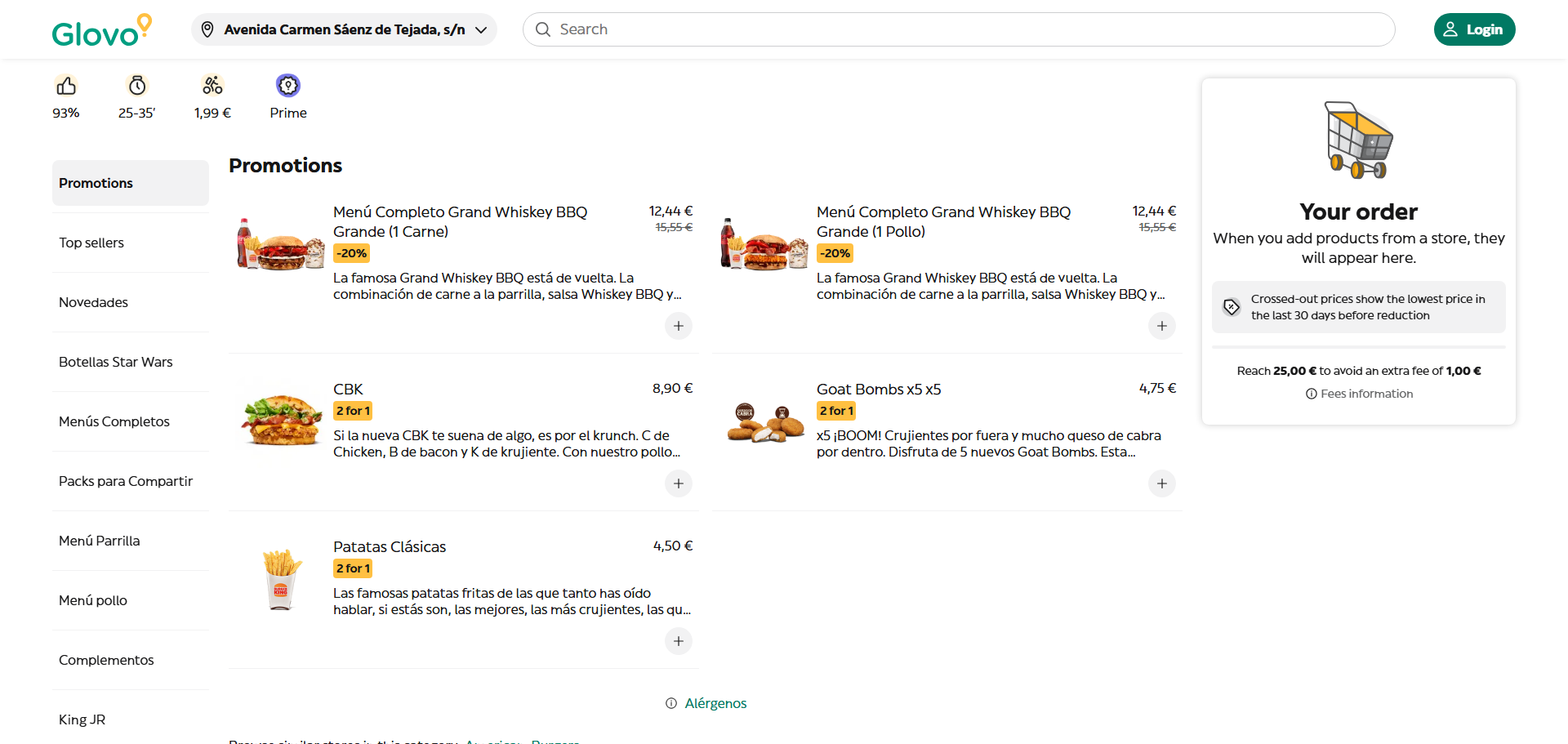The height and width of the screenshot is (744, 1568).
Task: Add Grand Whiskey BBQ Pollo menu
Action: click(x=1161, y=326)
